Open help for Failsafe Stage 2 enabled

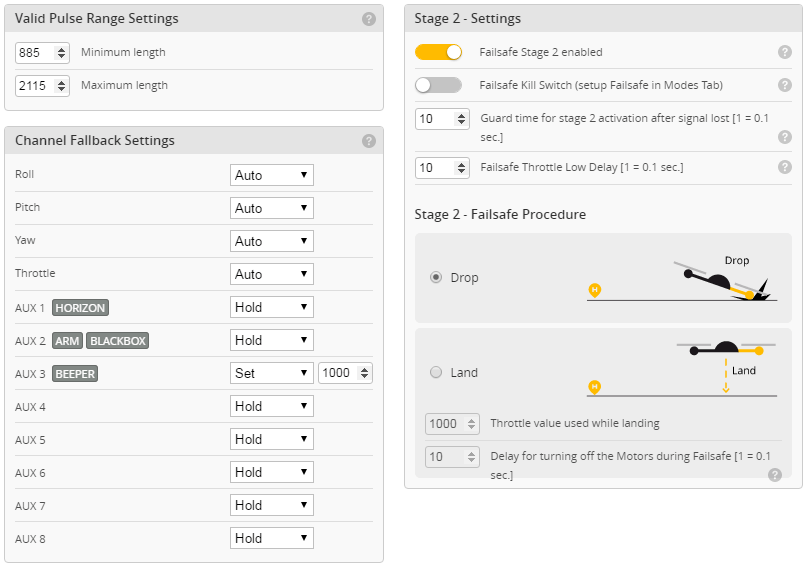click(784, 52)
